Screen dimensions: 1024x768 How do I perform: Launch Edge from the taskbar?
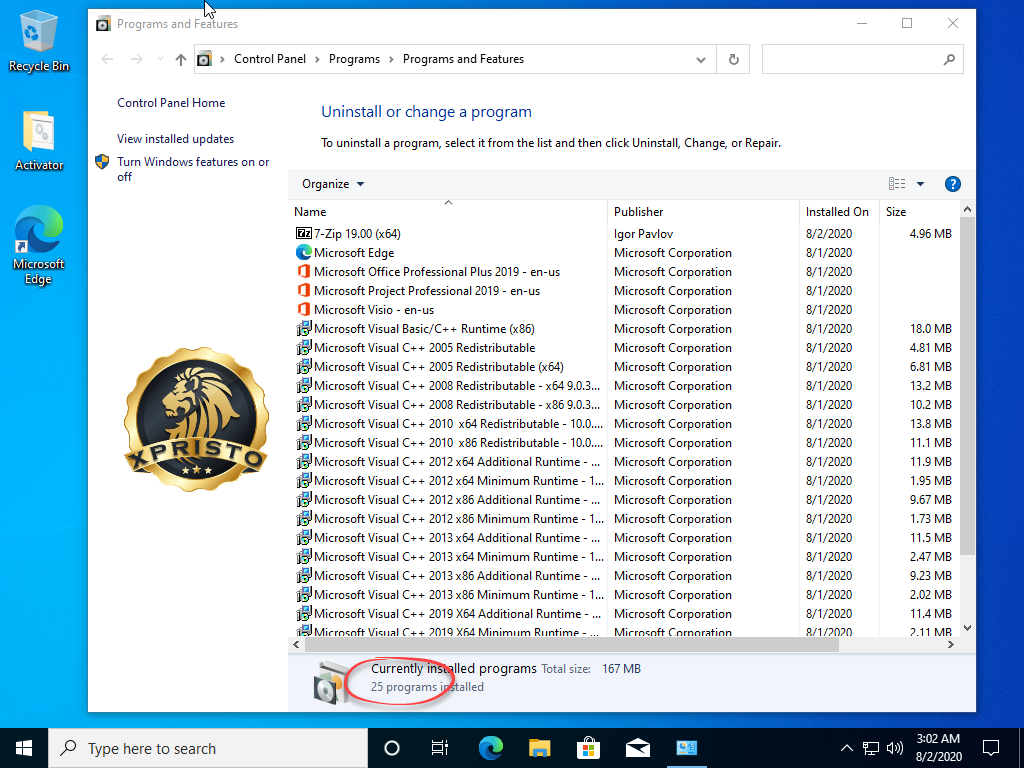pos(490,748)
